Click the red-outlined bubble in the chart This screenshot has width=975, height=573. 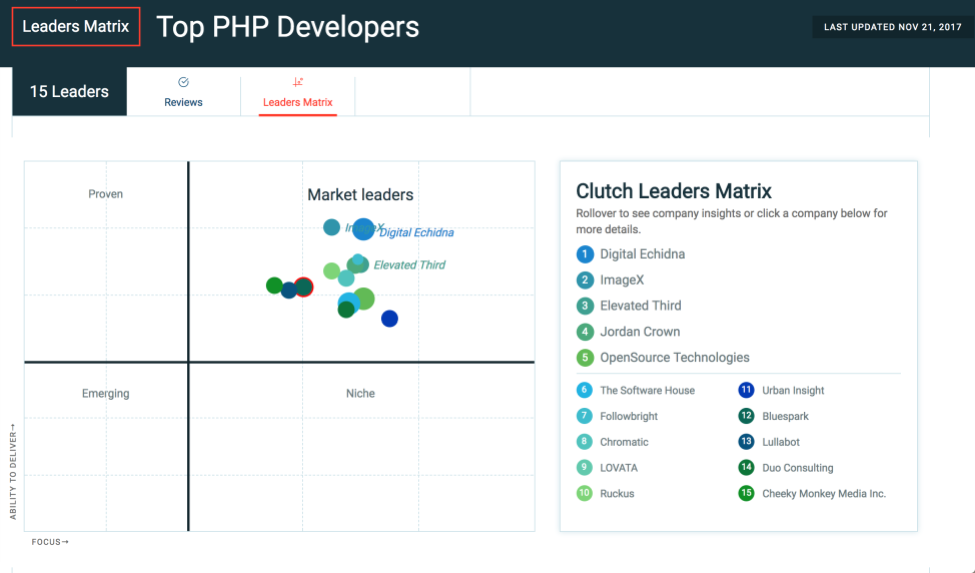point(304,287)
